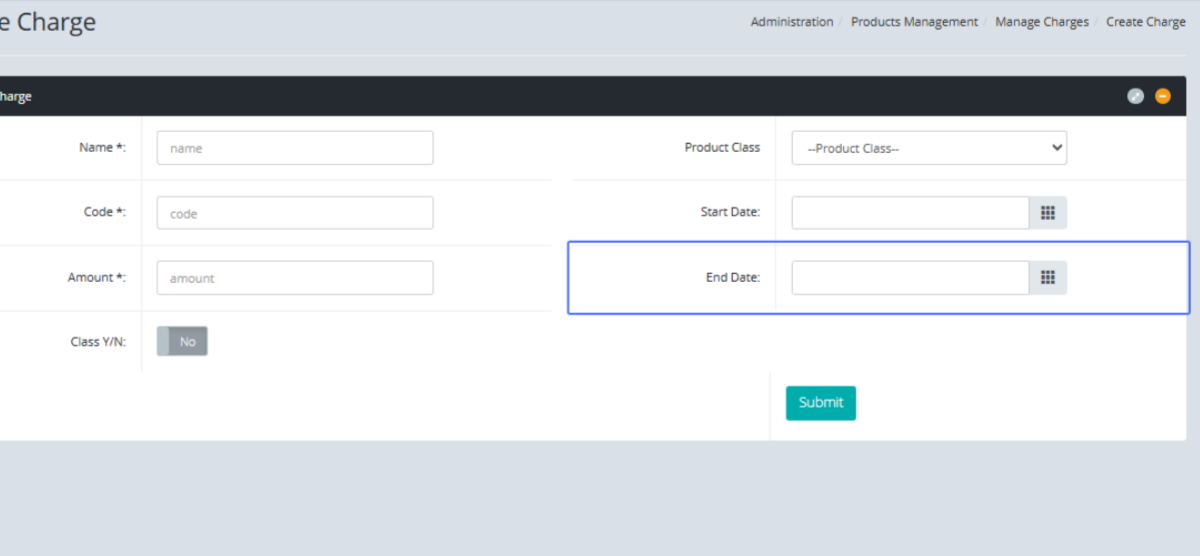Open the End Date calendar picker
Viewport: 1200px width, 556px height.
1048,278
